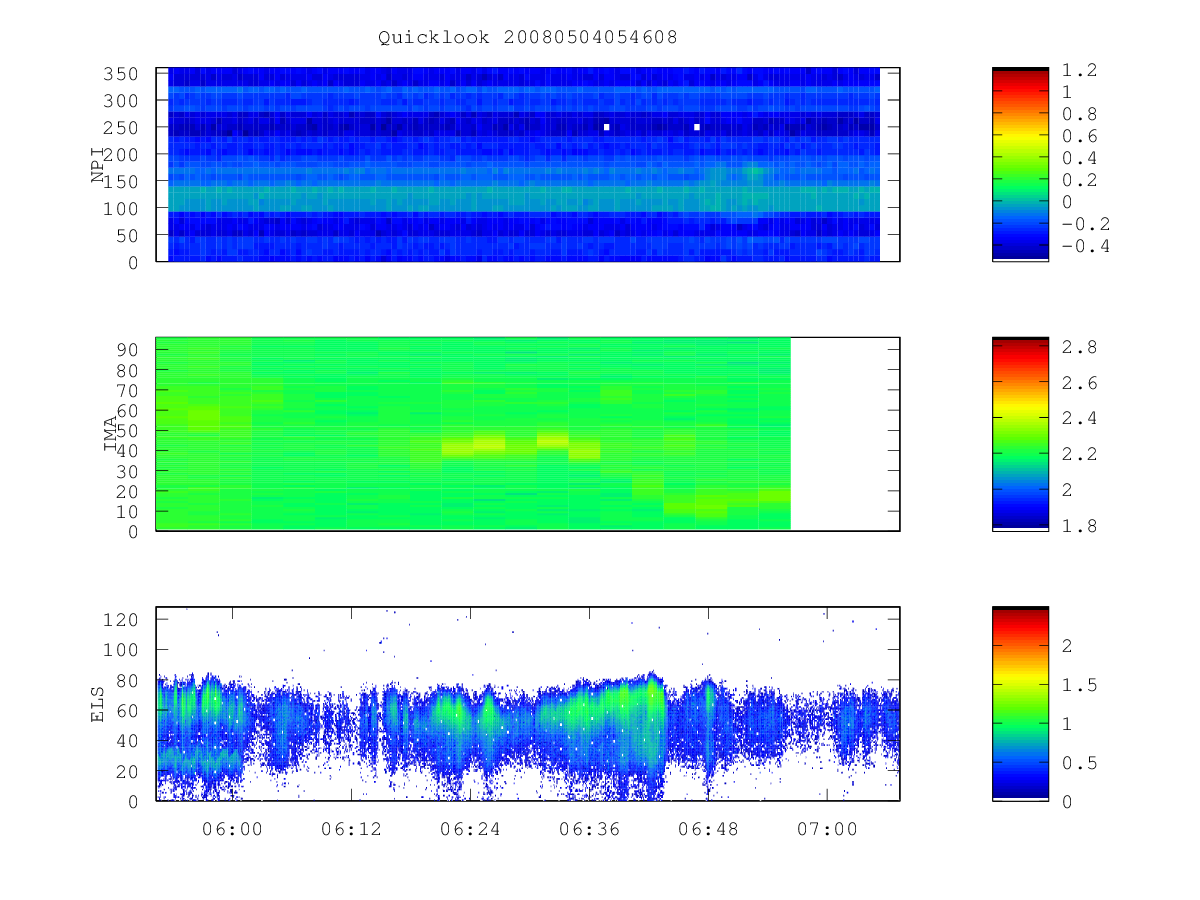This screenshot has height=900, width=1200.
Task: Click the 300 tick on NPI axis
Action: point(122,101)
